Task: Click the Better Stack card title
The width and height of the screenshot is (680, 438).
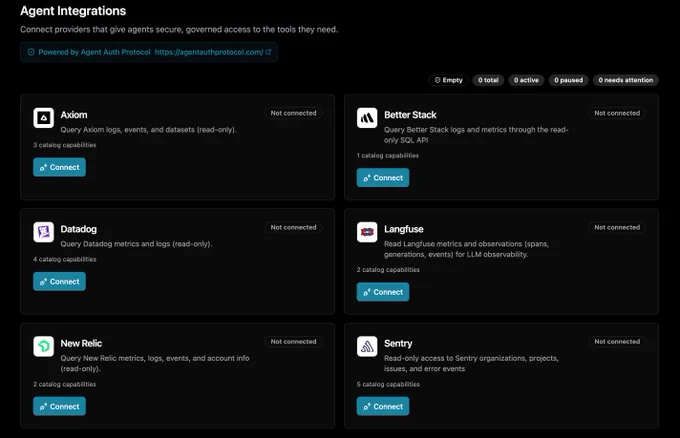Action: (410, 115)
